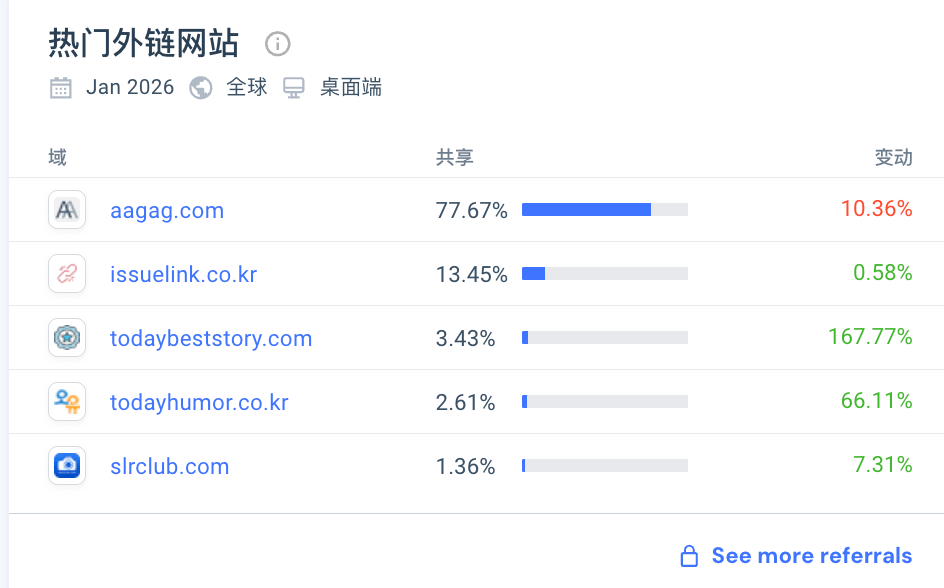
Task: Click the 域 column header
Action: 57,157
